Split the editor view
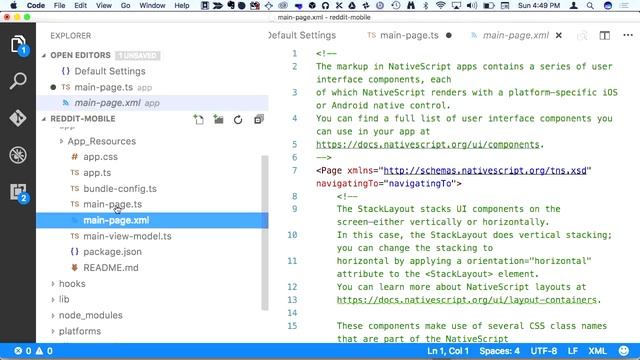The height and width of the screenshot is (360, 640). [x=604, y=36]
